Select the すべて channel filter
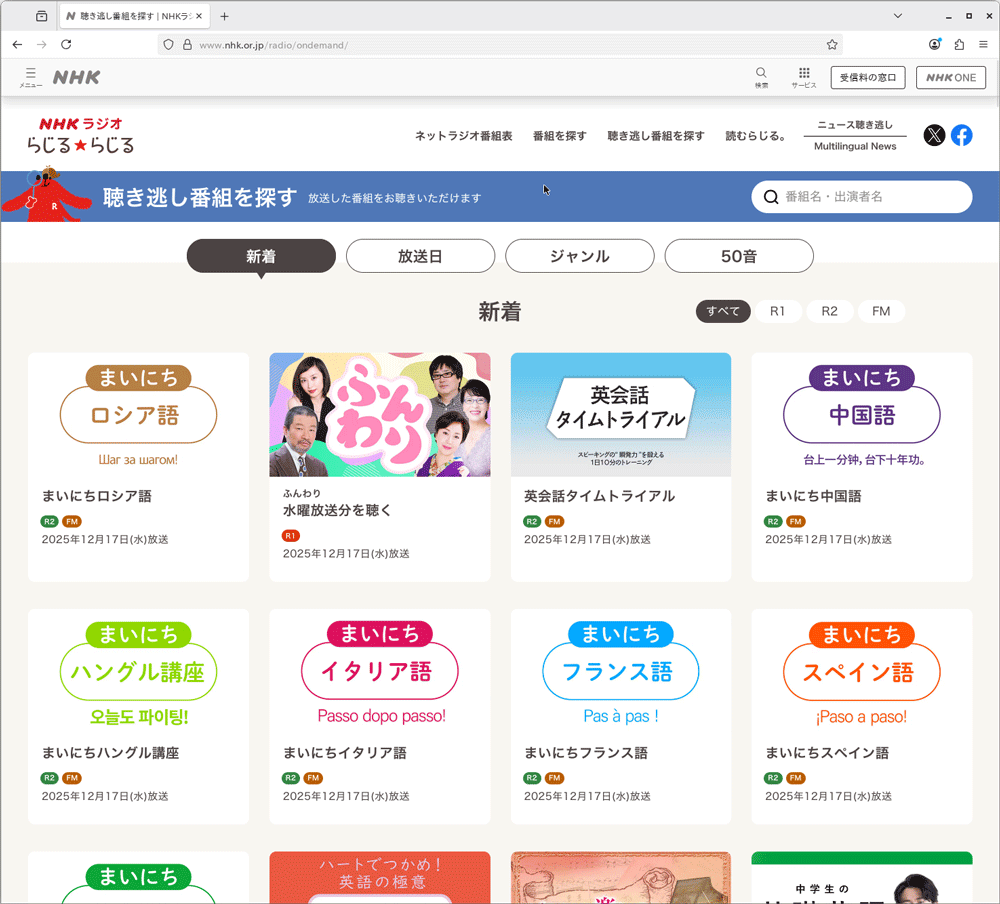 722,311
